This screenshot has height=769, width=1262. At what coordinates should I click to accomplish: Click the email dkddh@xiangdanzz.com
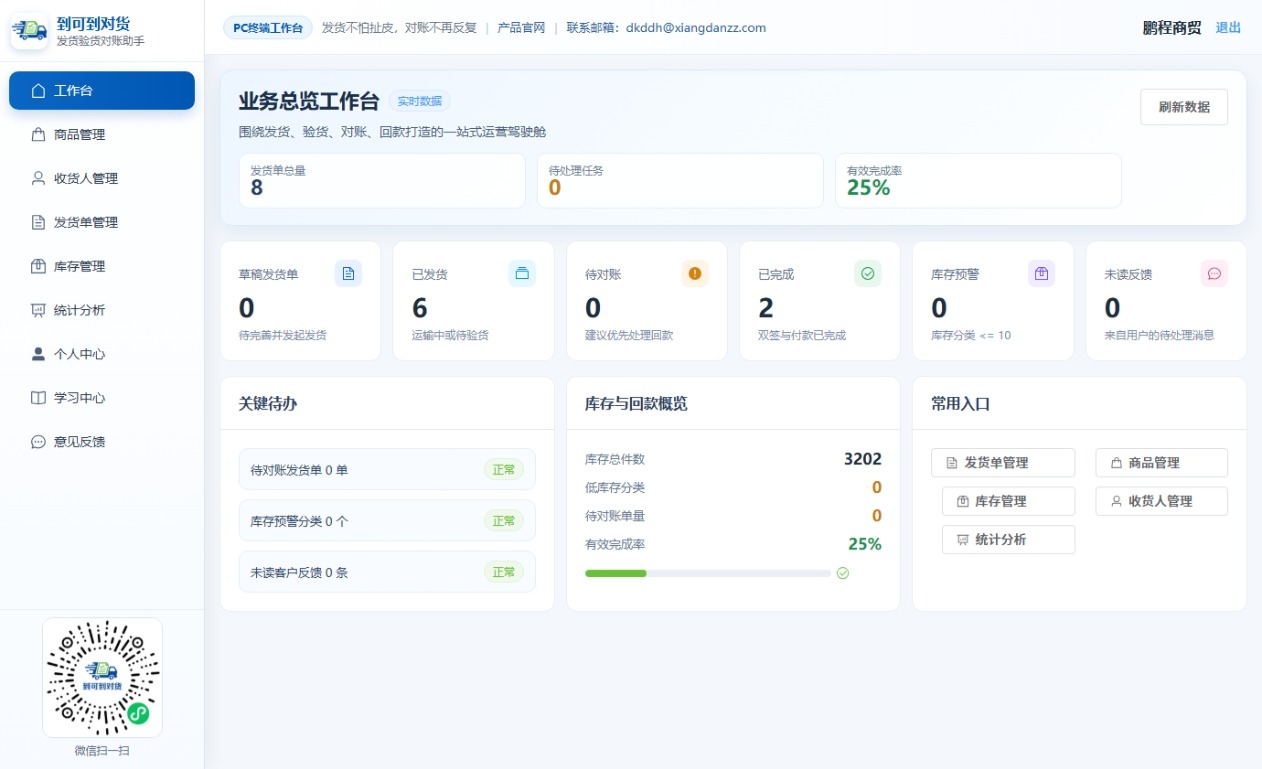(696, 28)
